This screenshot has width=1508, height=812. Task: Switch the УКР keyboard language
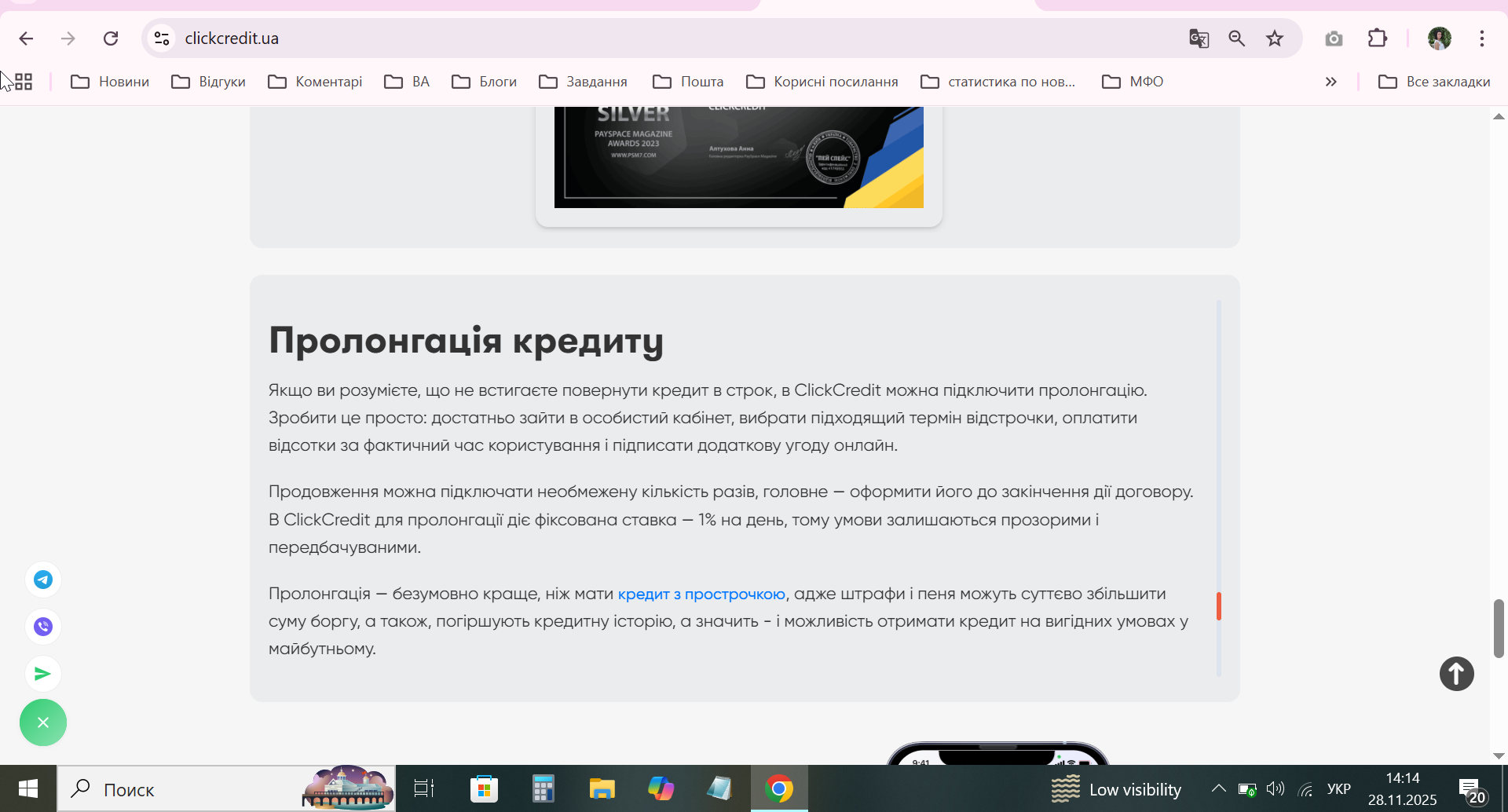tap(1338, 789)
